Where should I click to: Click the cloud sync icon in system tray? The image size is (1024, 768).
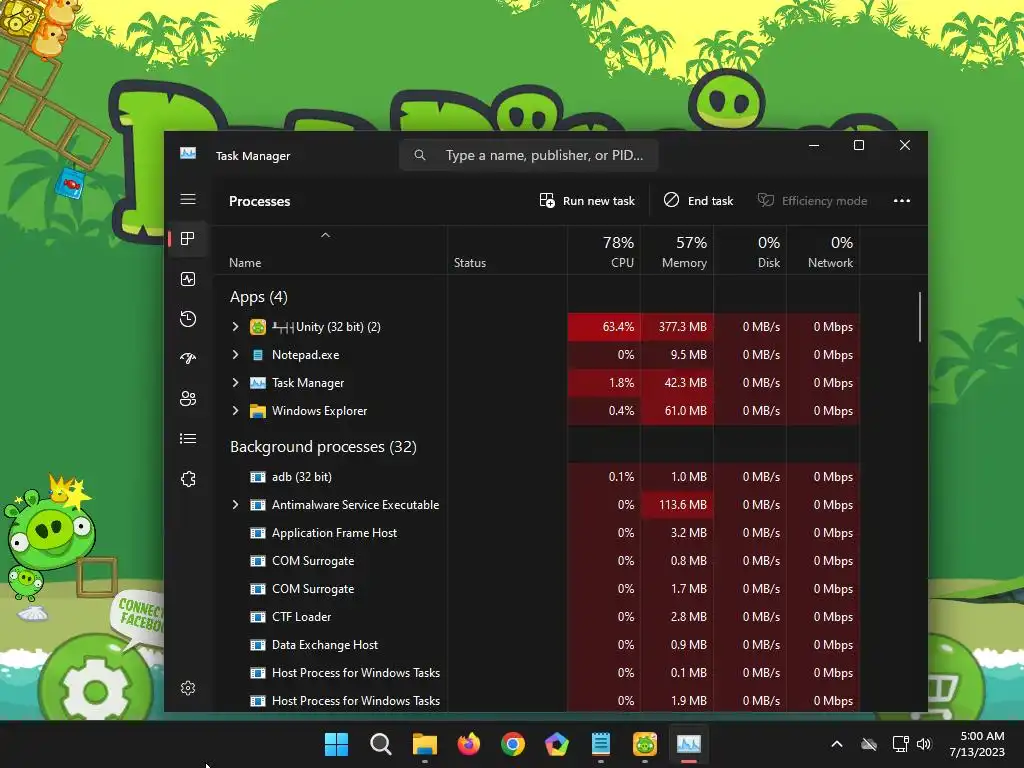(869, 744)
